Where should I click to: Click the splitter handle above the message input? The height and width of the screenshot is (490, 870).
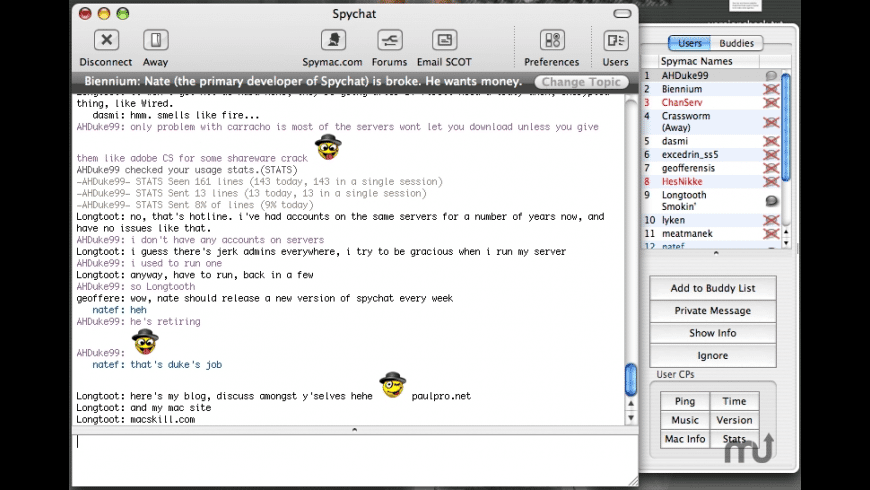[x=354, y=430]
